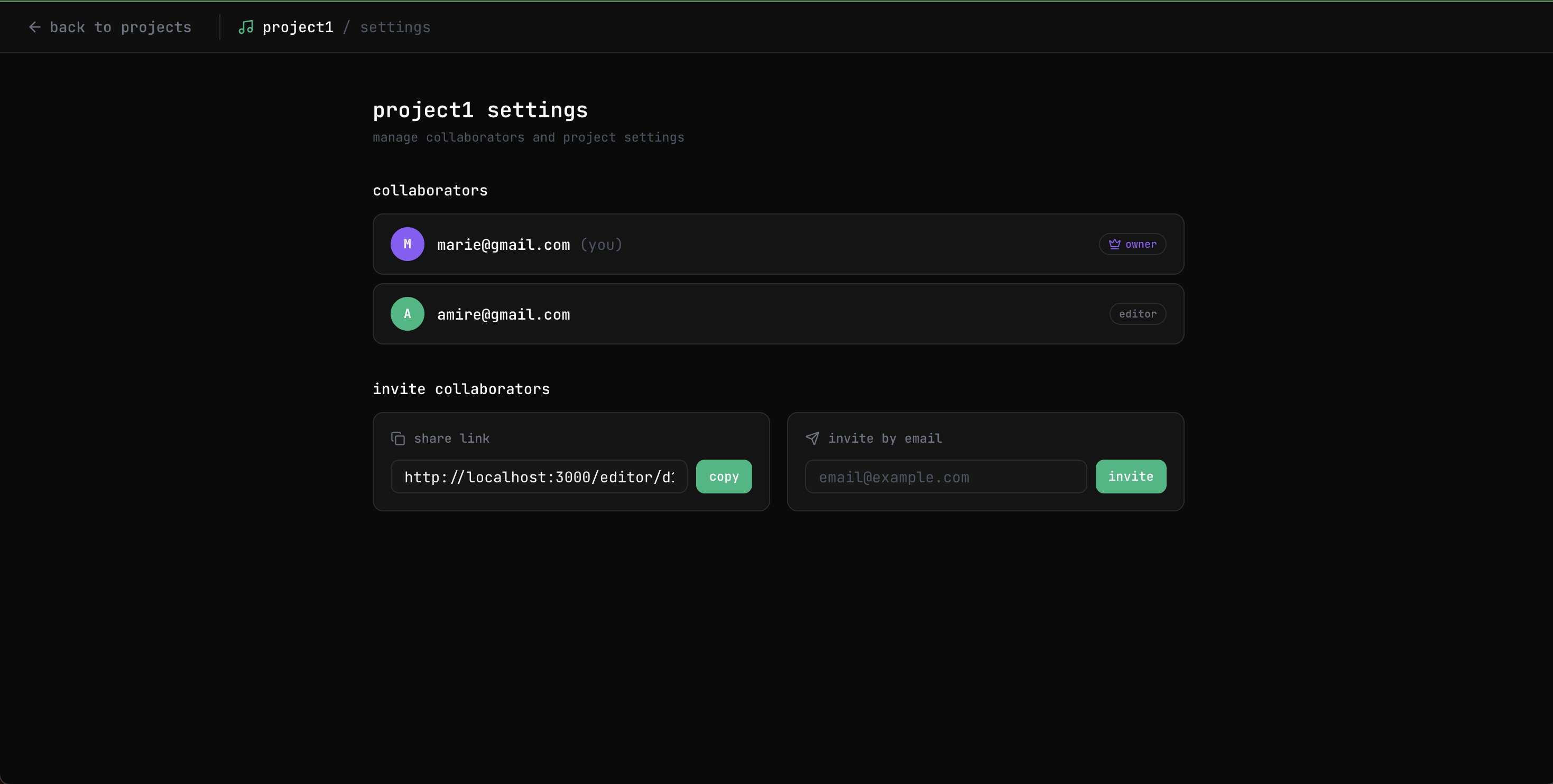This screenshot has height=784, width=1553.
Task: Open project1 in the breadcrumb
Action: [x=298, y=27]
